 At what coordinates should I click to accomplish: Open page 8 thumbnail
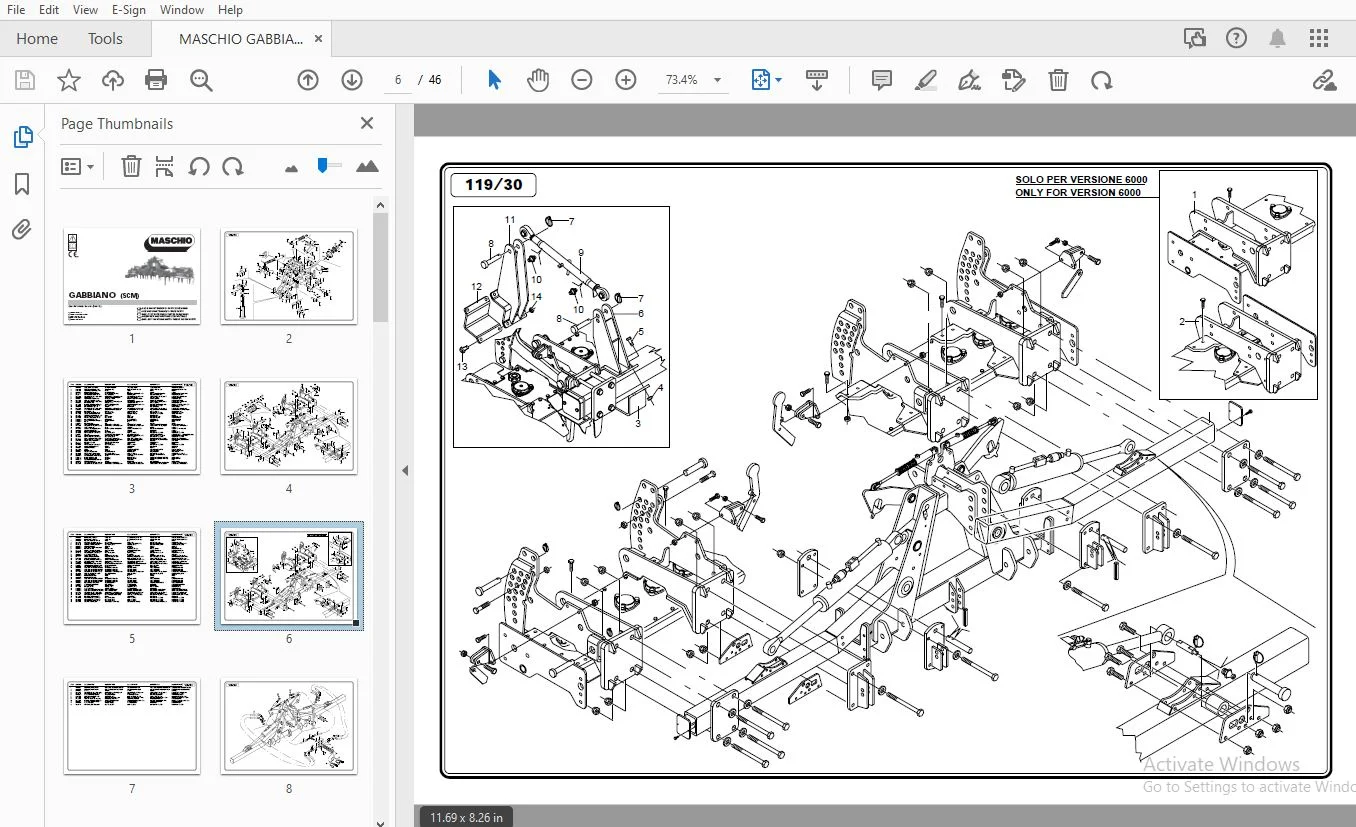(289, 726)
